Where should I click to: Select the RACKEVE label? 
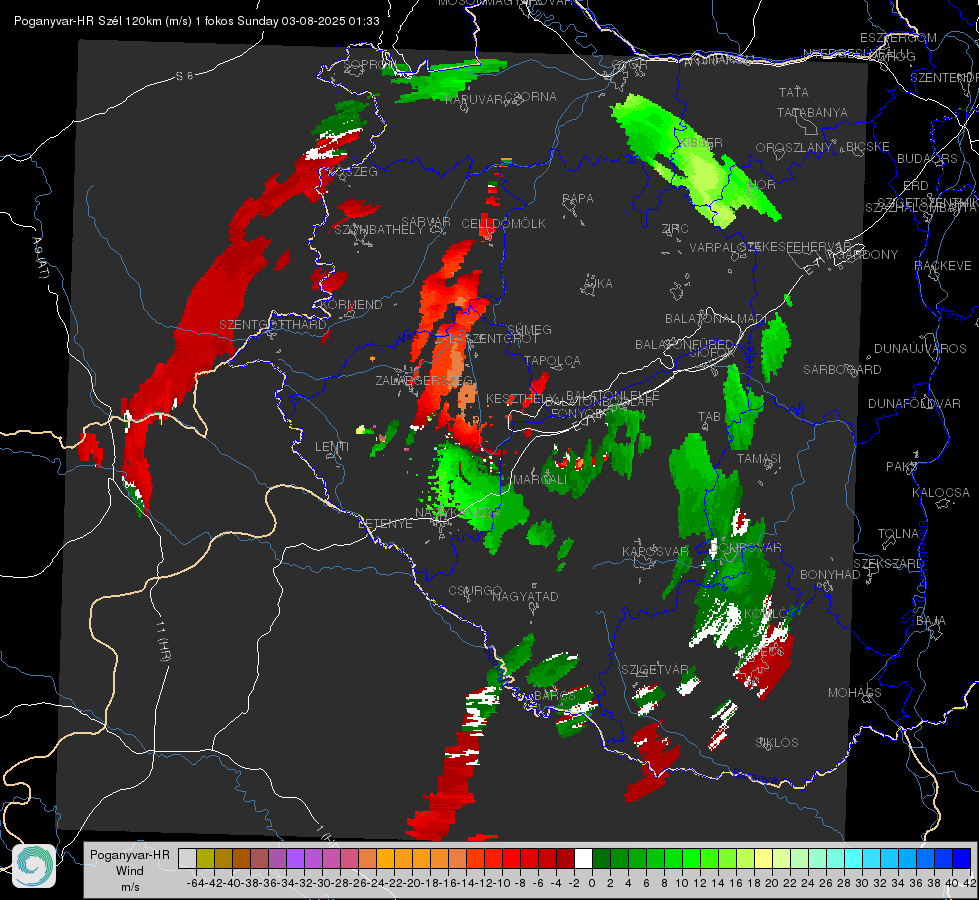(x=943, y=267)
